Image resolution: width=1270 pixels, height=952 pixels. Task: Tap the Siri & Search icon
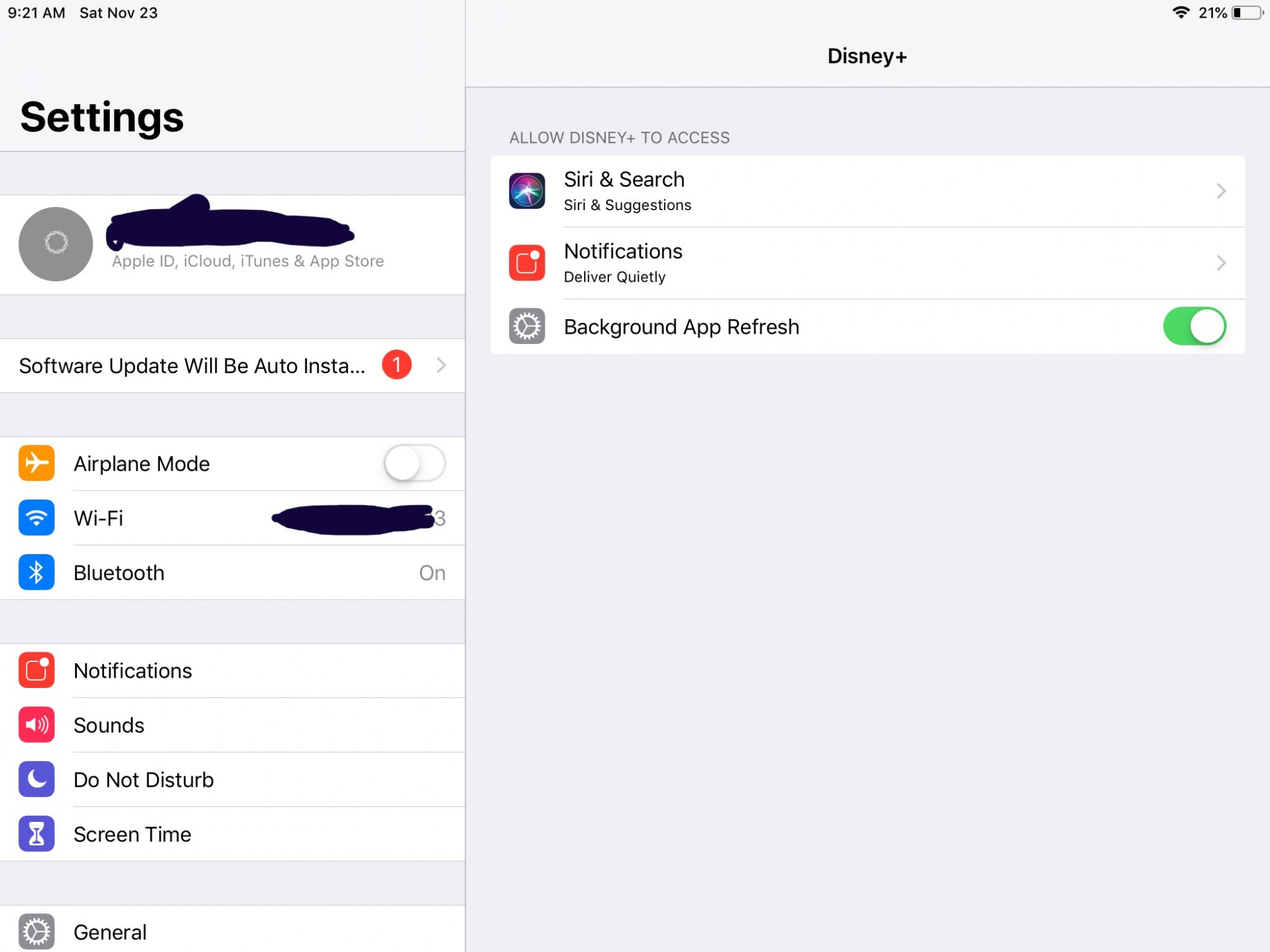coord(526,191)
